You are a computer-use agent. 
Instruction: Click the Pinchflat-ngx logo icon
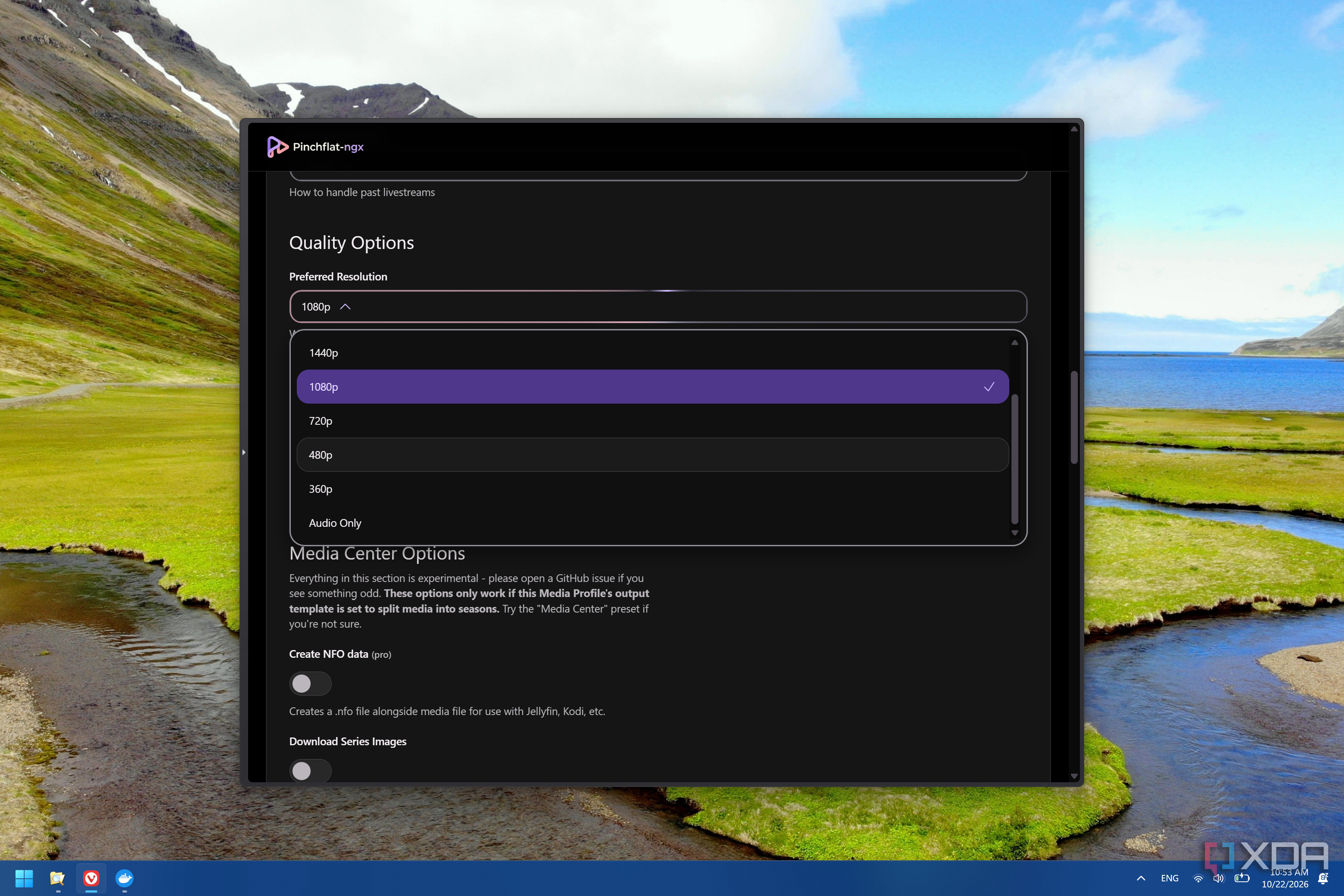point(278,147)
